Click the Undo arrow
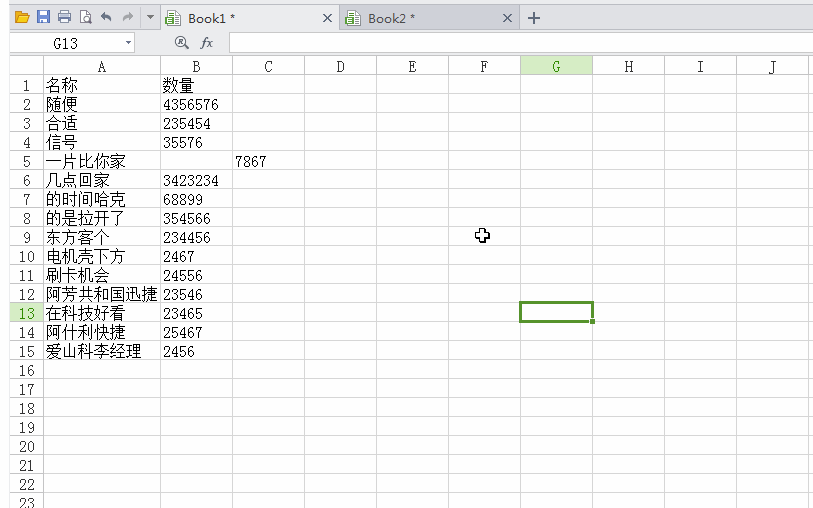813x508 pixels. click(106, 17)
